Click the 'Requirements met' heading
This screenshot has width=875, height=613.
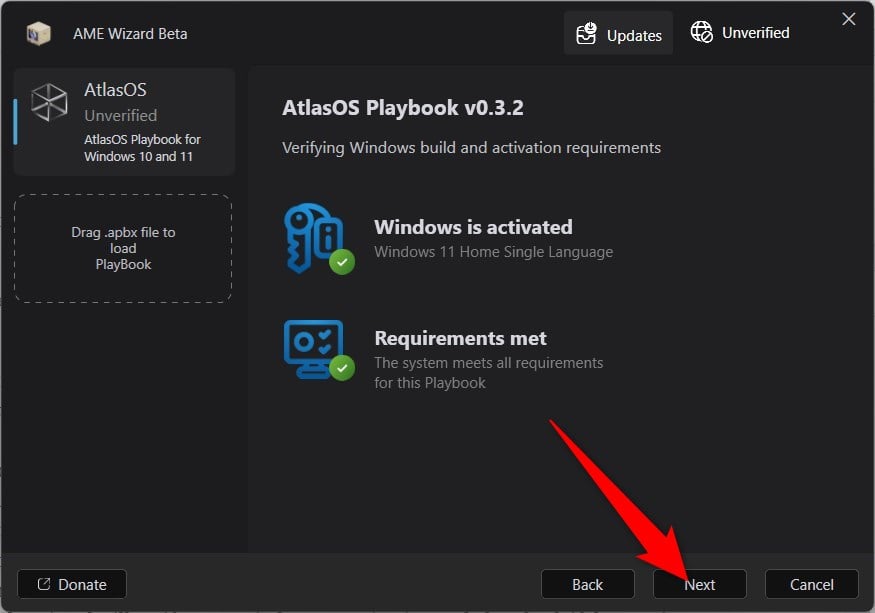coord(460,338)
